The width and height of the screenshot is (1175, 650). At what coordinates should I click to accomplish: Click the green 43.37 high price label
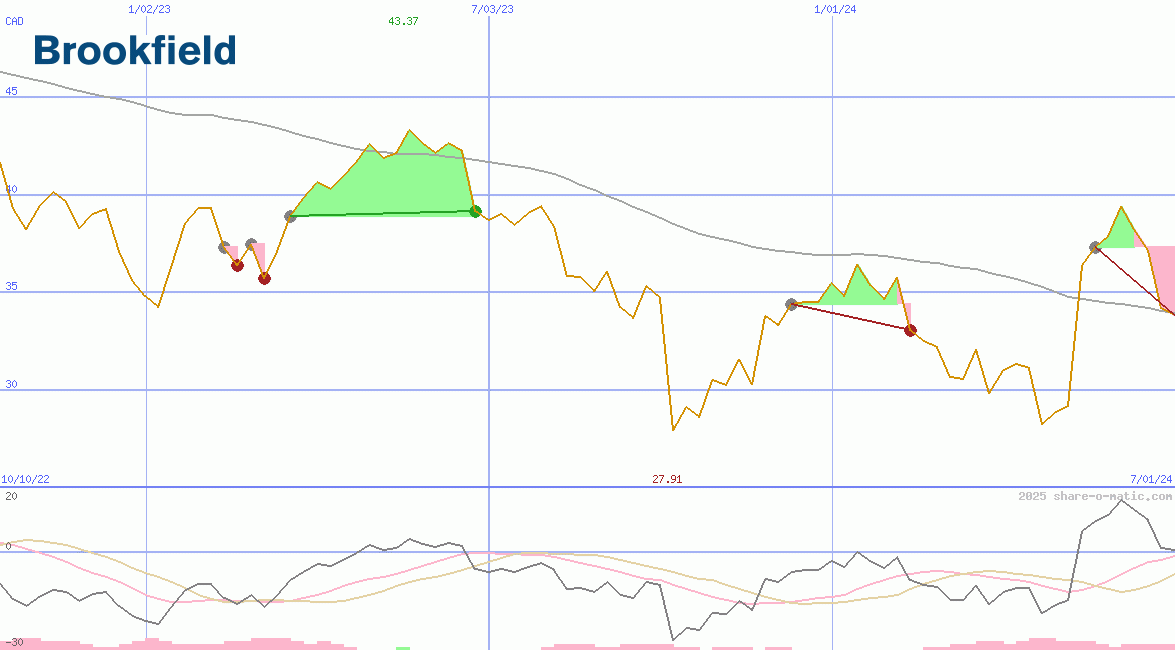tap(403, 21)
